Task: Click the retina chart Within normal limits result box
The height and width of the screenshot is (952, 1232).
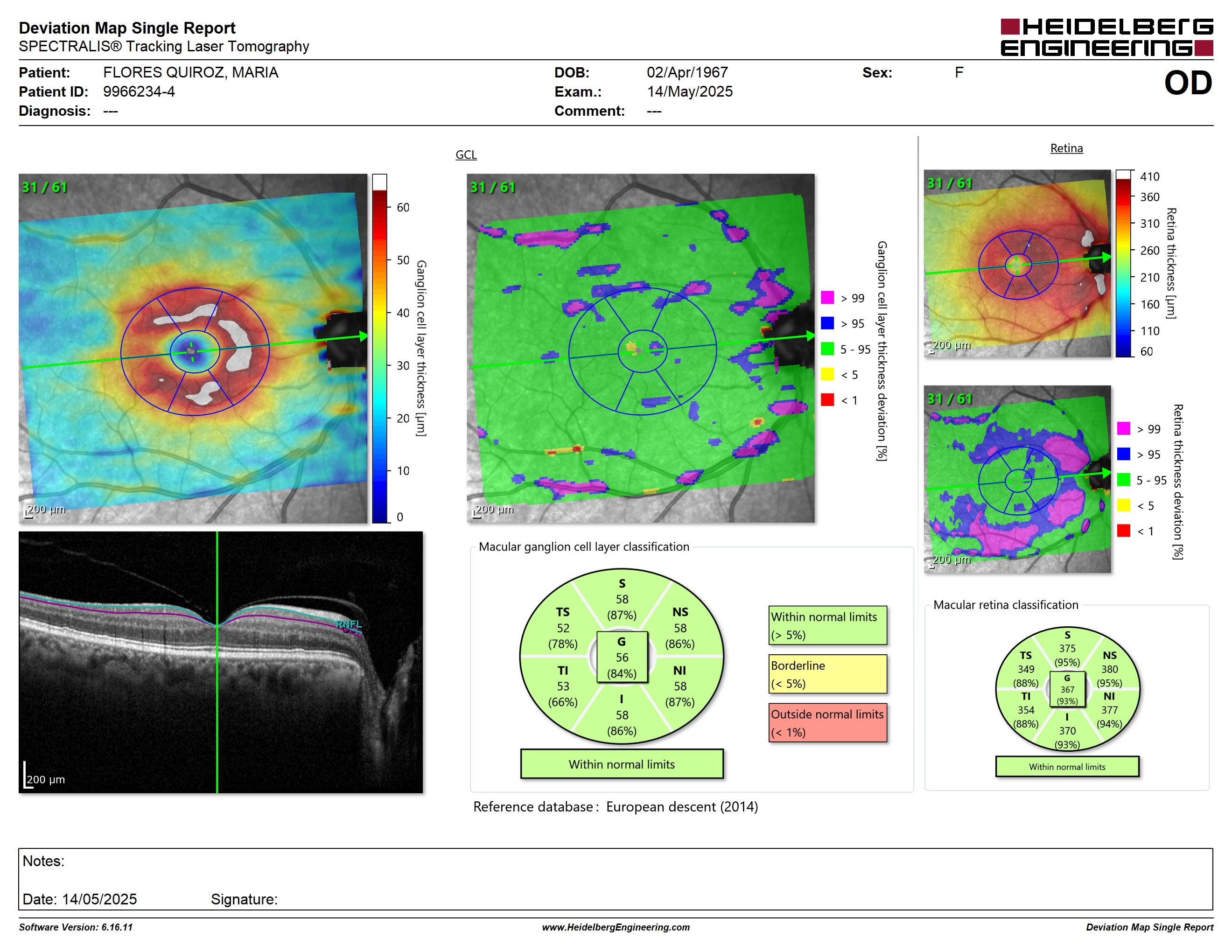Action: coord(1067,766)
